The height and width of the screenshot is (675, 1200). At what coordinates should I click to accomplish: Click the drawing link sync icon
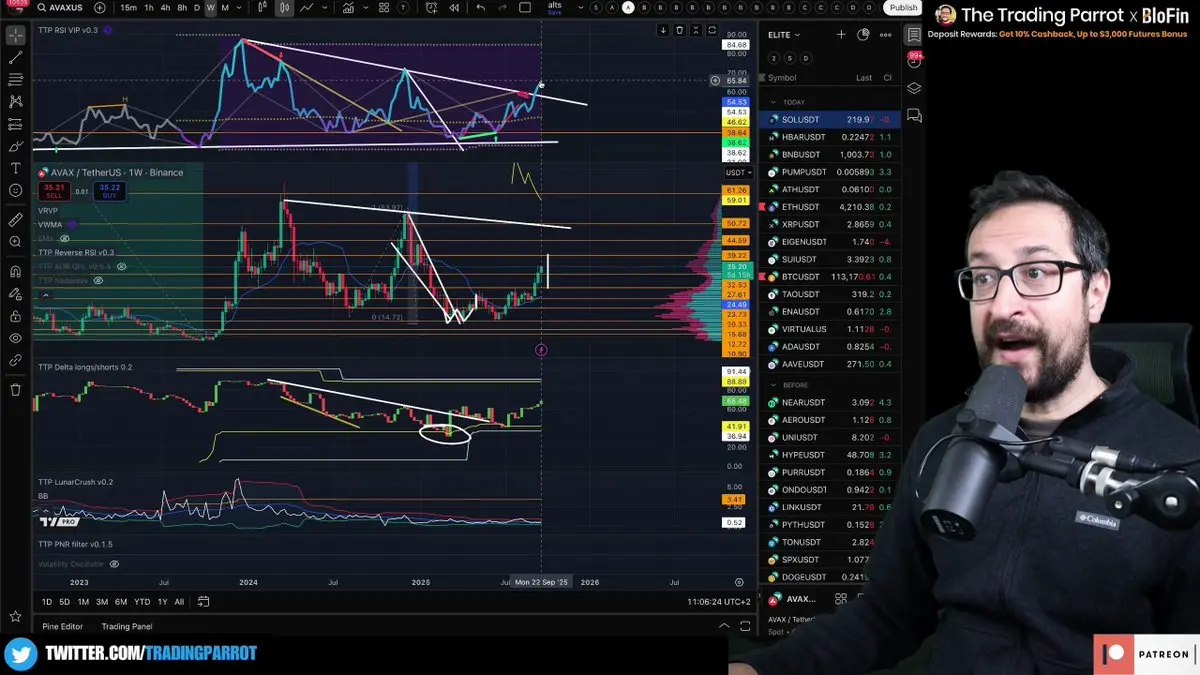[16, 359]
